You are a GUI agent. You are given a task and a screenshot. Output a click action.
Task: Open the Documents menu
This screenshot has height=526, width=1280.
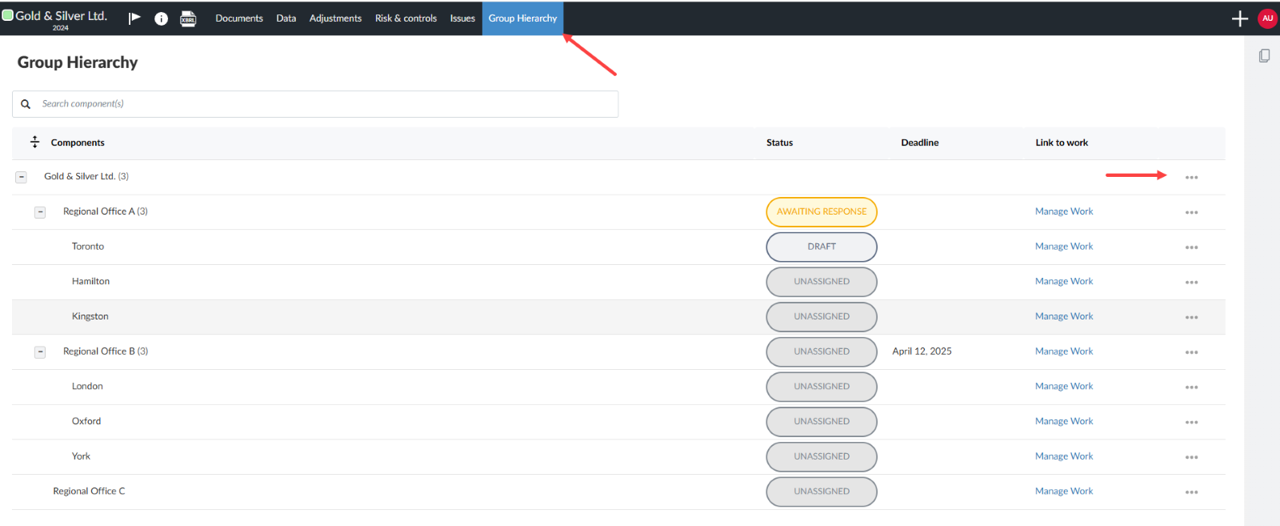tap(239, 18)
